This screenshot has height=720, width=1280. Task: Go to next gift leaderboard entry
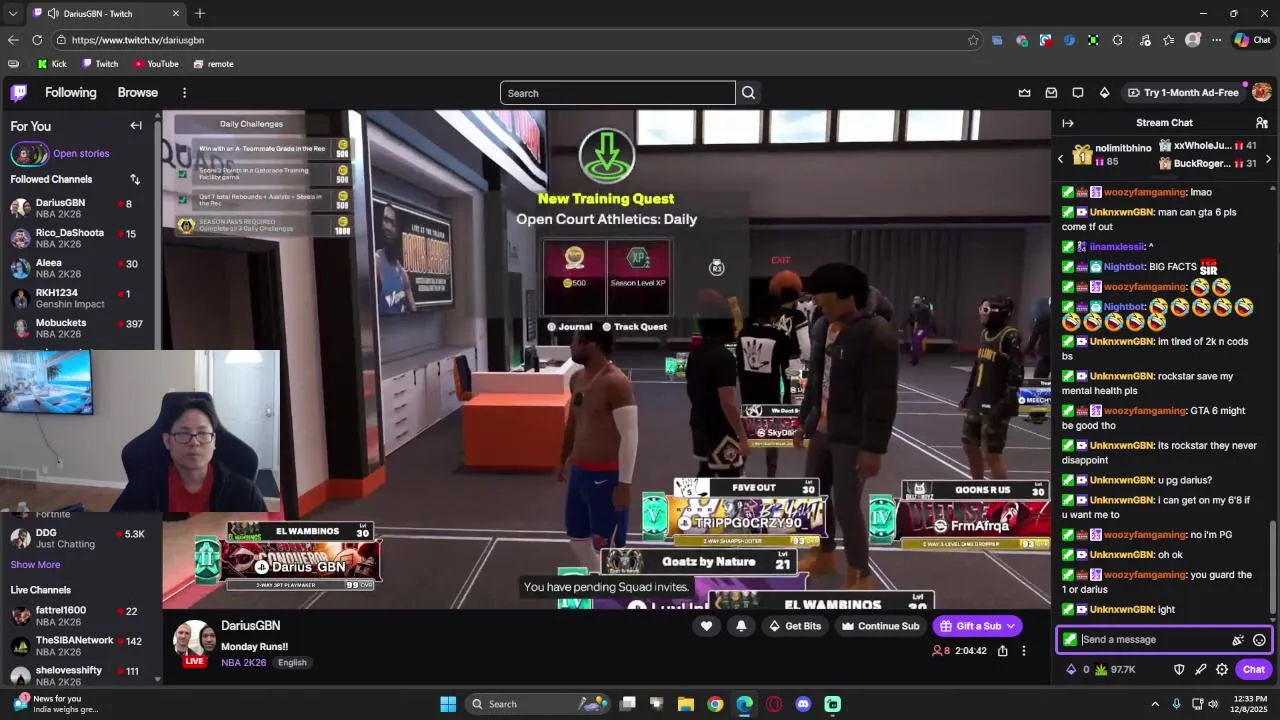(x=1268, y=159)
